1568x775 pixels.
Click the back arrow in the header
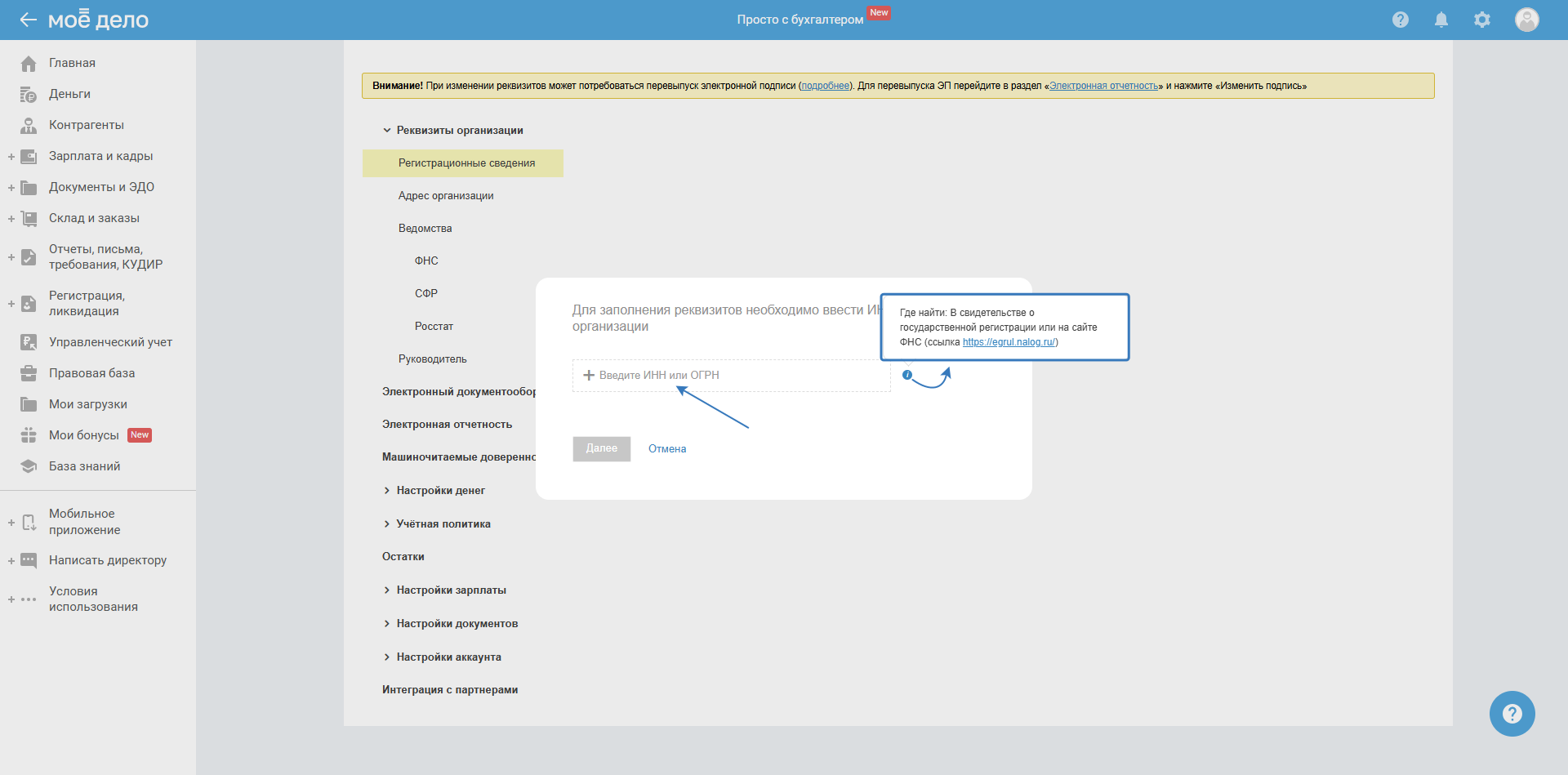tap(29, 20)
